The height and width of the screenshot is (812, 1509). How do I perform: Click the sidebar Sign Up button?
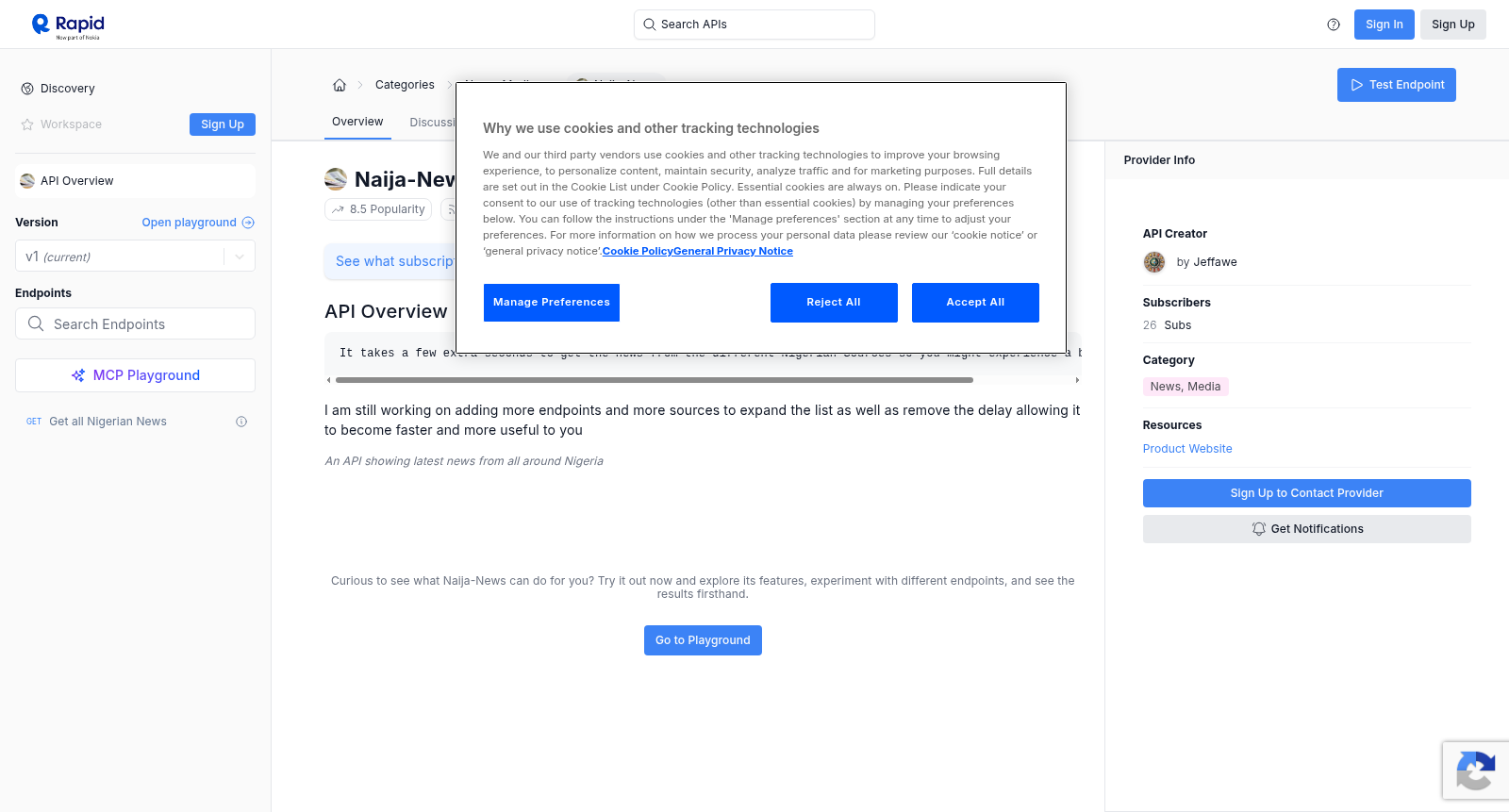(x=223, y=124)
